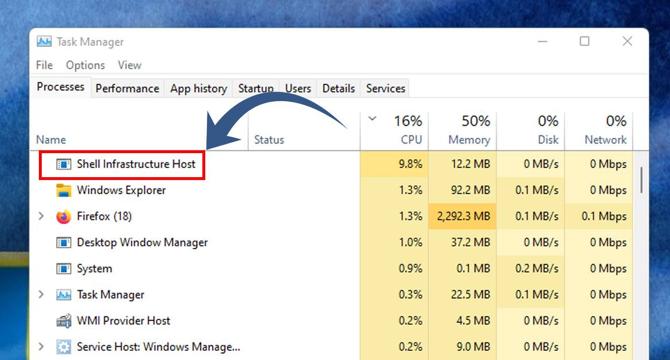The height and width of the screenshot is (360, 670).
Task: Click the System process icon
Action: 64,269
